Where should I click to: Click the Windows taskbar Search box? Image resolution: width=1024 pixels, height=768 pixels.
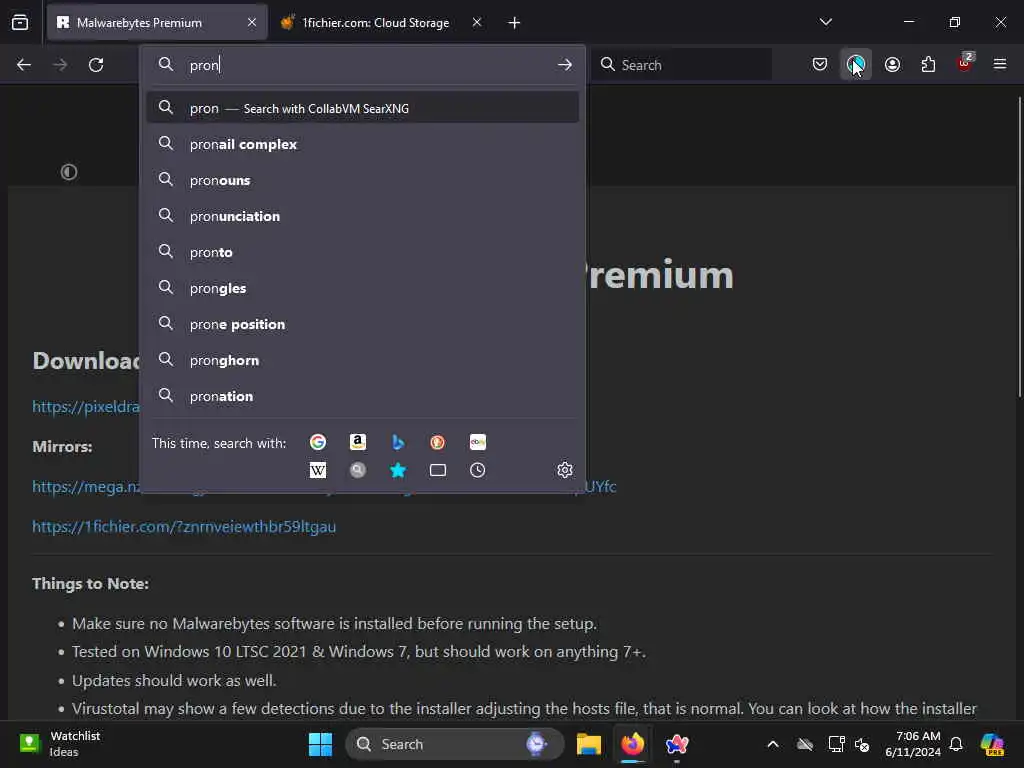(x=455, y=744)
